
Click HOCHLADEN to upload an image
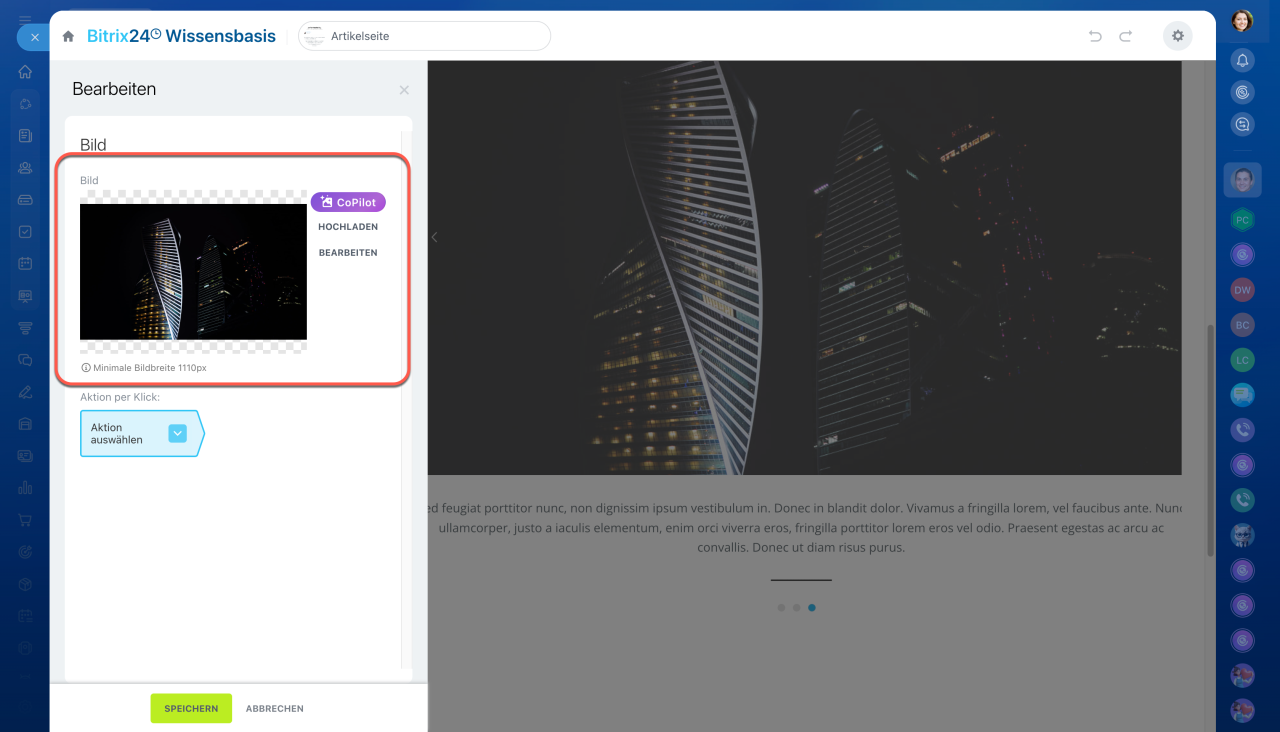click(348, 227)
